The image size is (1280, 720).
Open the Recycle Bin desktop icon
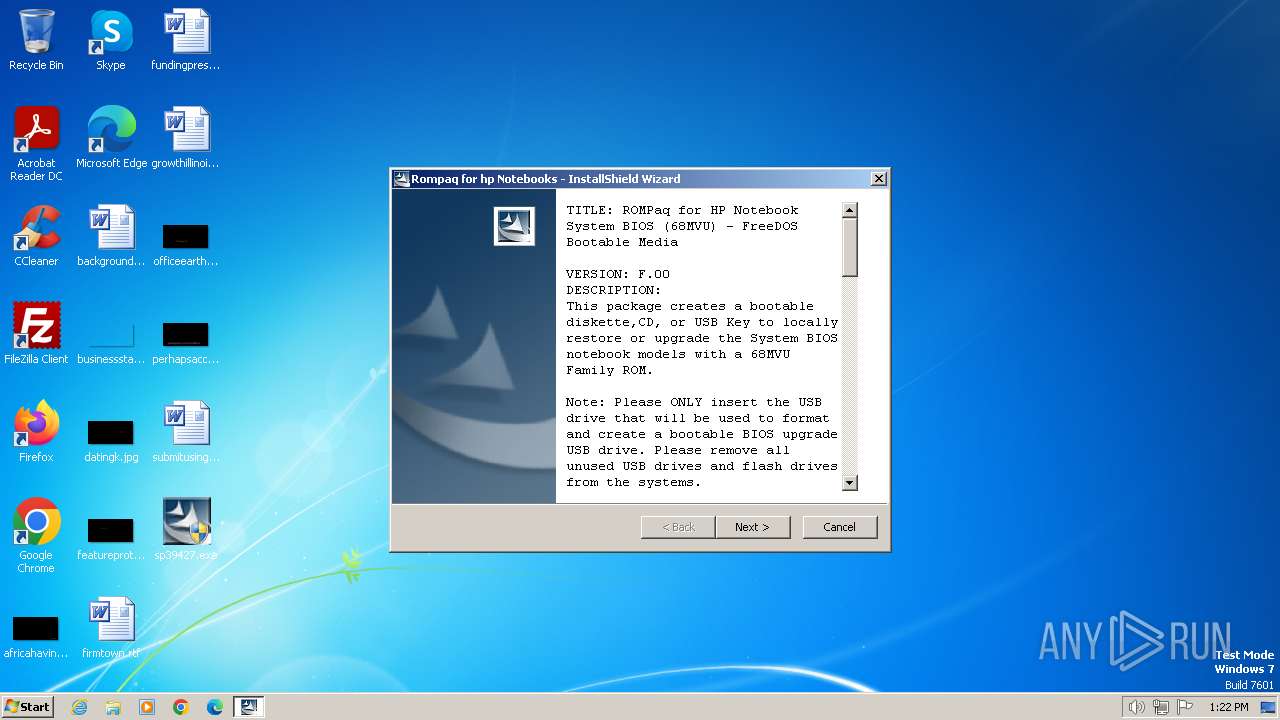[x=36, y=40]
